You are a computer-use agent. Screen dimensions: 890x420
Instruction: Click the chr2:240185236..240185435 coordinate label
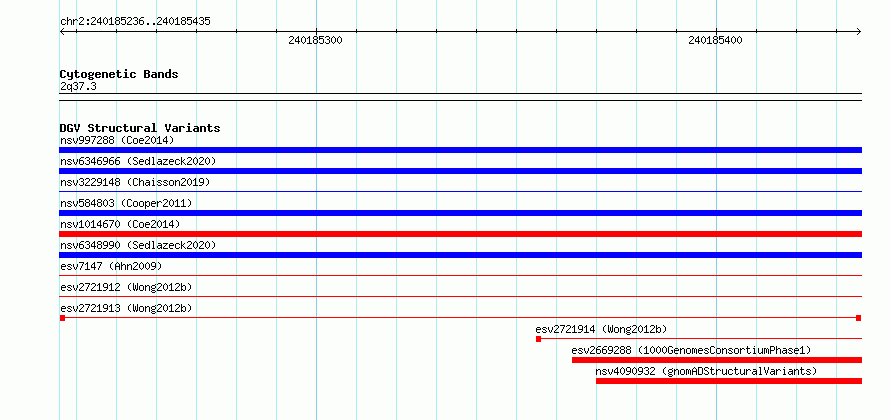pos(135,22)
